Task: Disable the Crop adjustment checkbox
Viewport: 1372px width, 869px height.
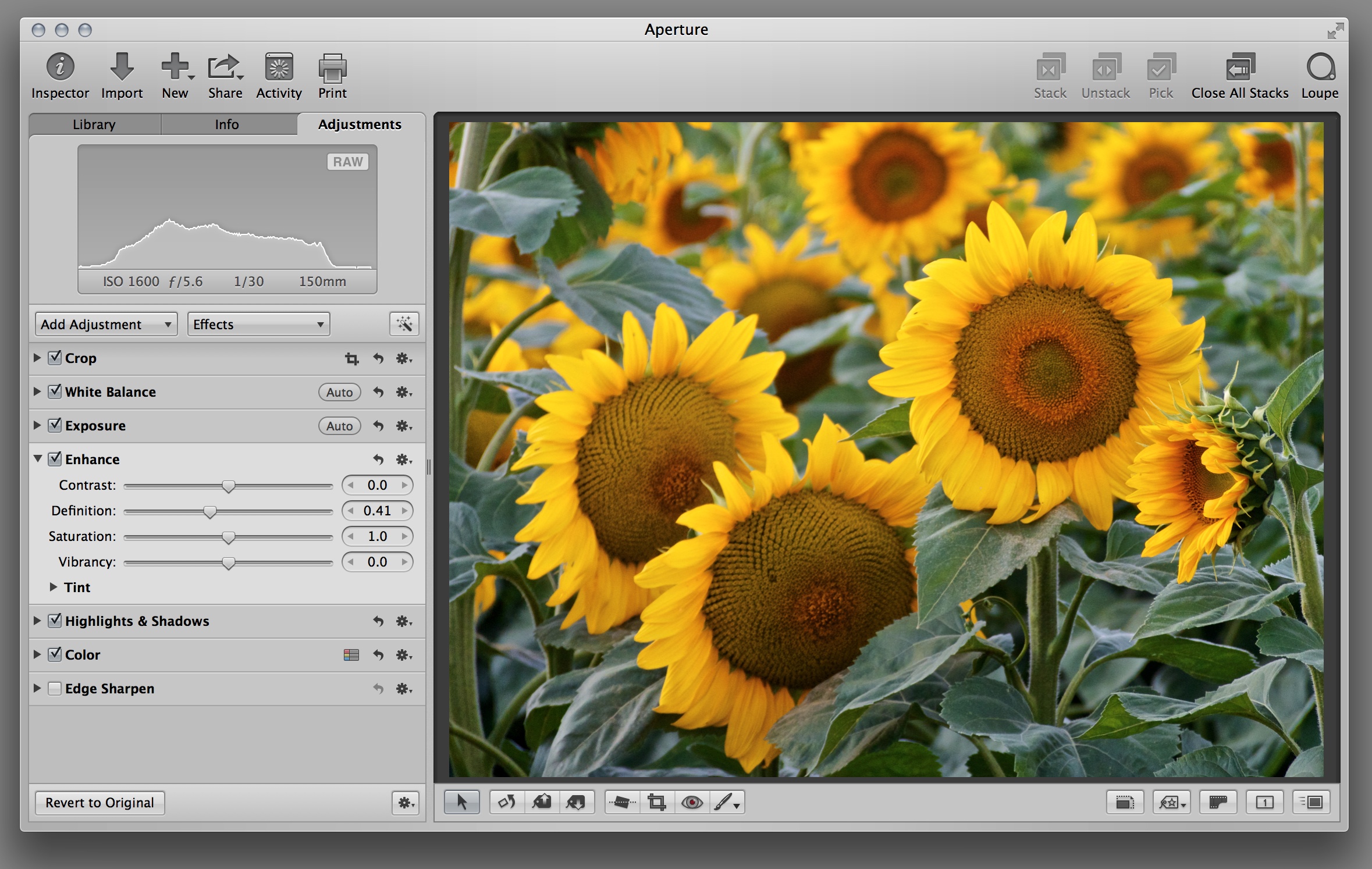Action: pos(55,358)
